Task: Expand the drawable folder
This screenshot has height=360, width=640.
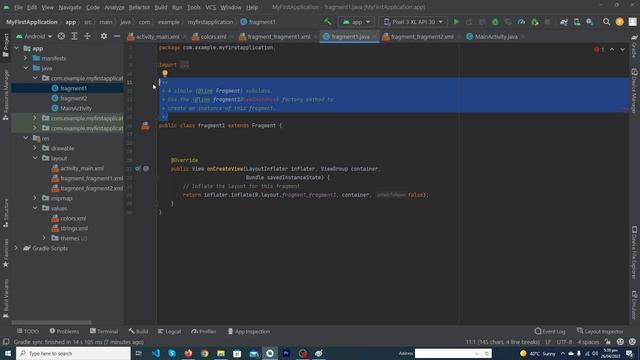Action: pyautogui.click(x=35, y=148)
